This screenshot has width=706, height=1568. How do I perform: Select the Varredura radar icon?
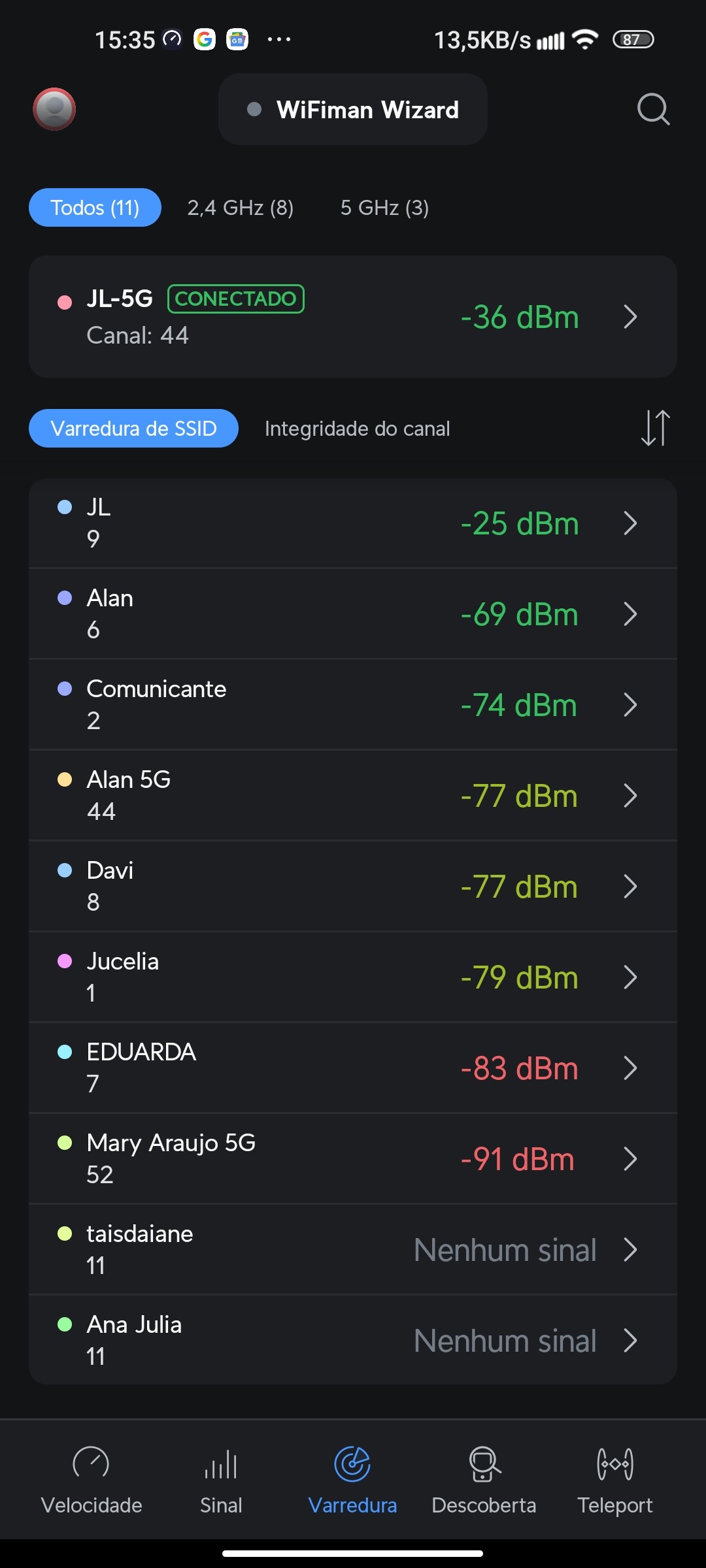click(352, 1465)
